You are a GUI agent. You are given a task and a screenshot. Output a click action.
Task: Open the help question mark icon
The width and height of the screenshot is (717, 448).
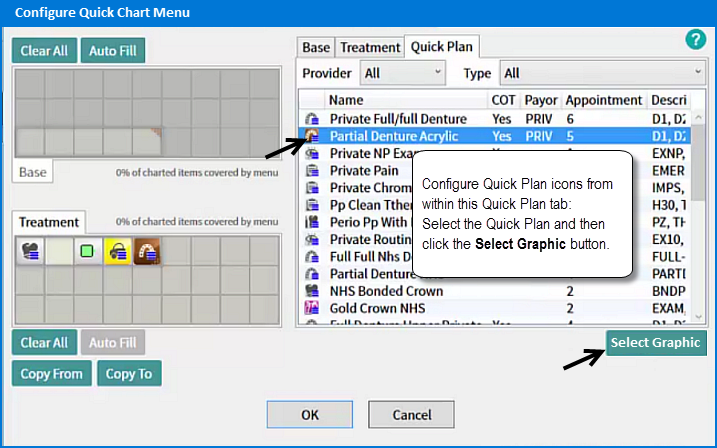(x=696, y=40)
